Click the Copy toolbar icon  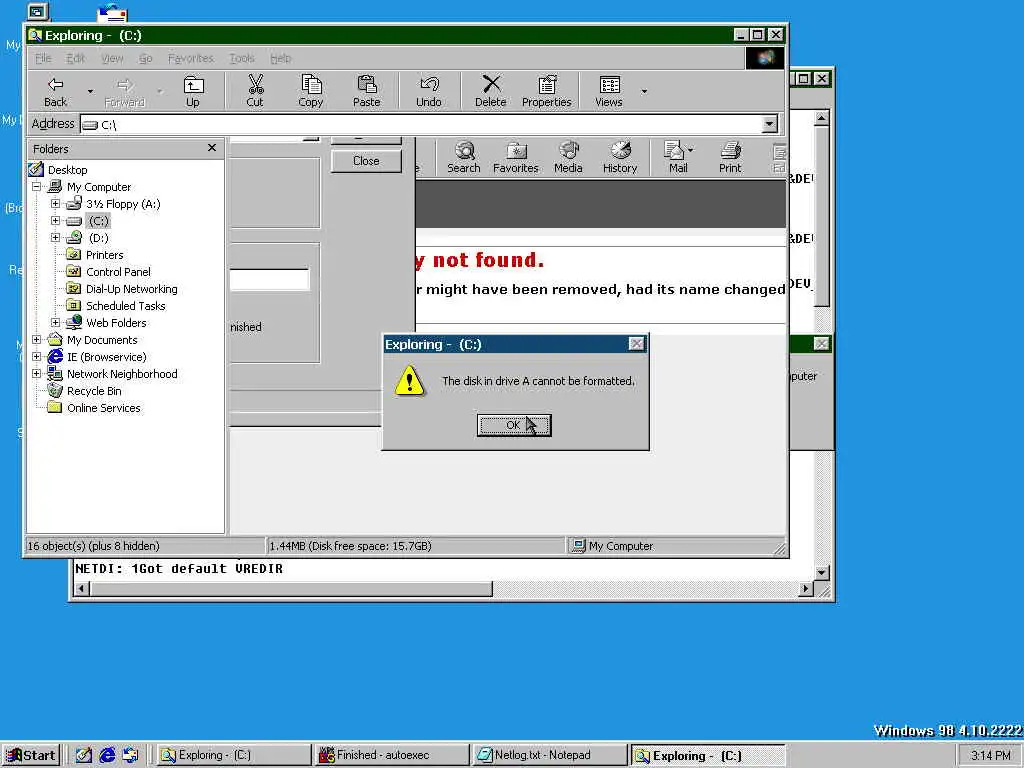pyautogui.click(x=311, y=91)
